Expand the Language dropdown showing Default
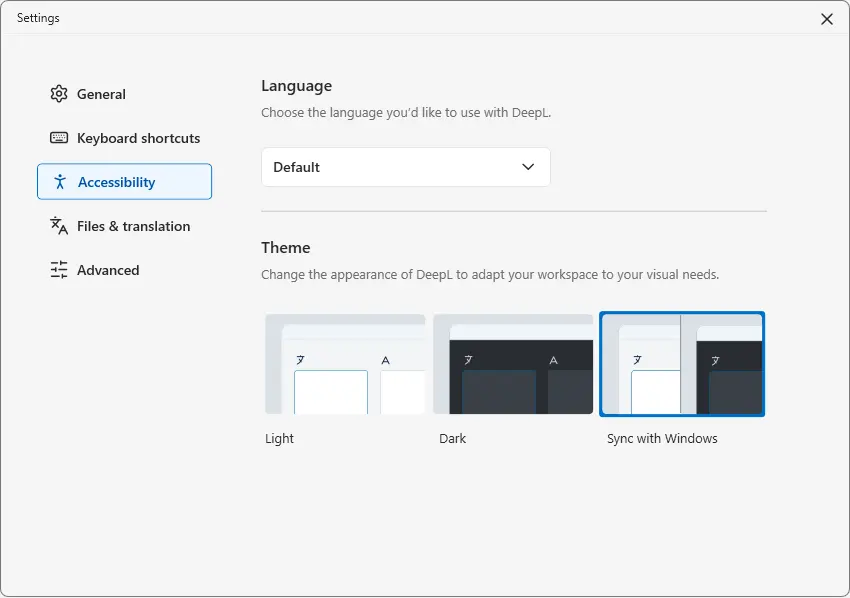Image resolution: width=850 pixels, height=598 pixels. click(x=405, y=167)
